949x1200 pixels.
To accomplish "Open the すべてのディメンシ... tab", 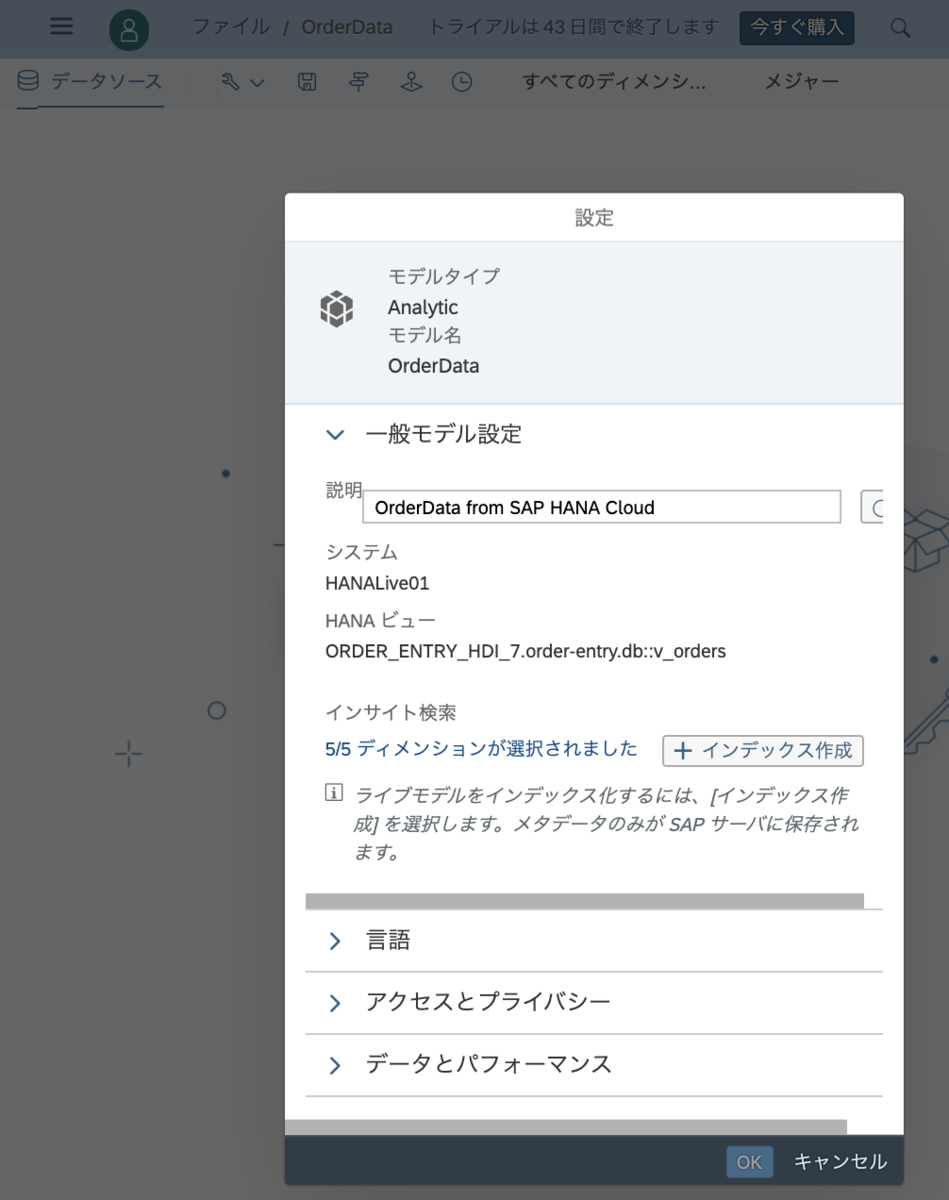I will 614,82.
